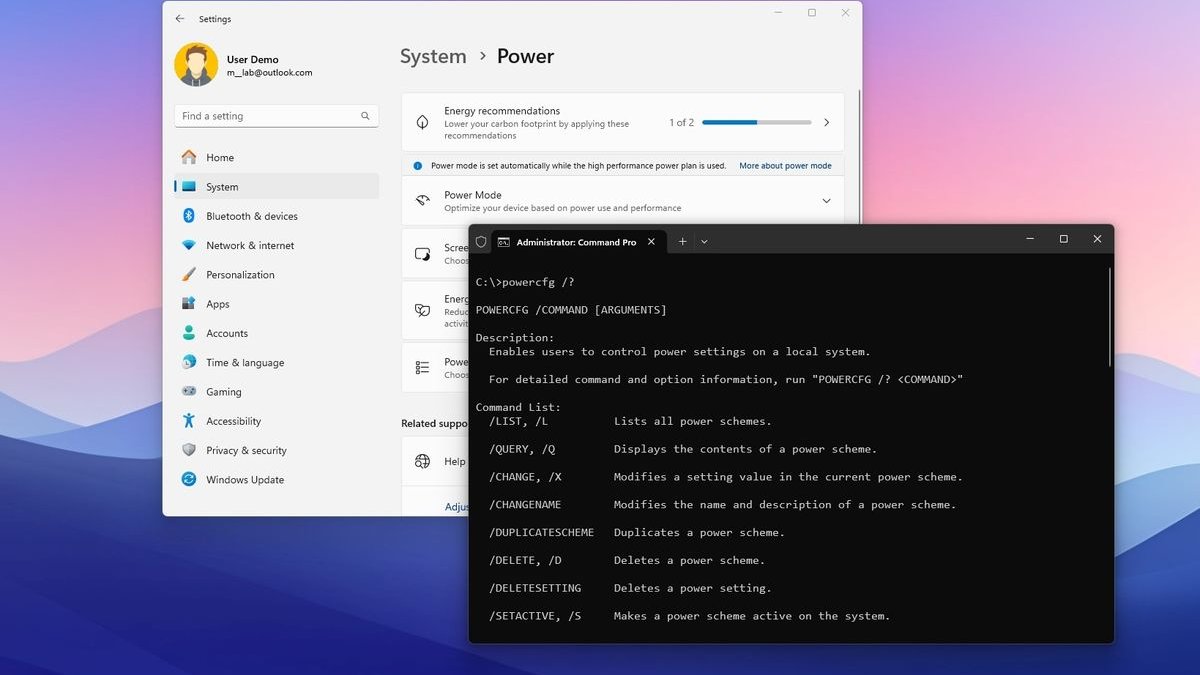Viewport: 1200px width, 675px height.
Task: Click the search magnifier in Find a setting
Action: pos(365,116)
